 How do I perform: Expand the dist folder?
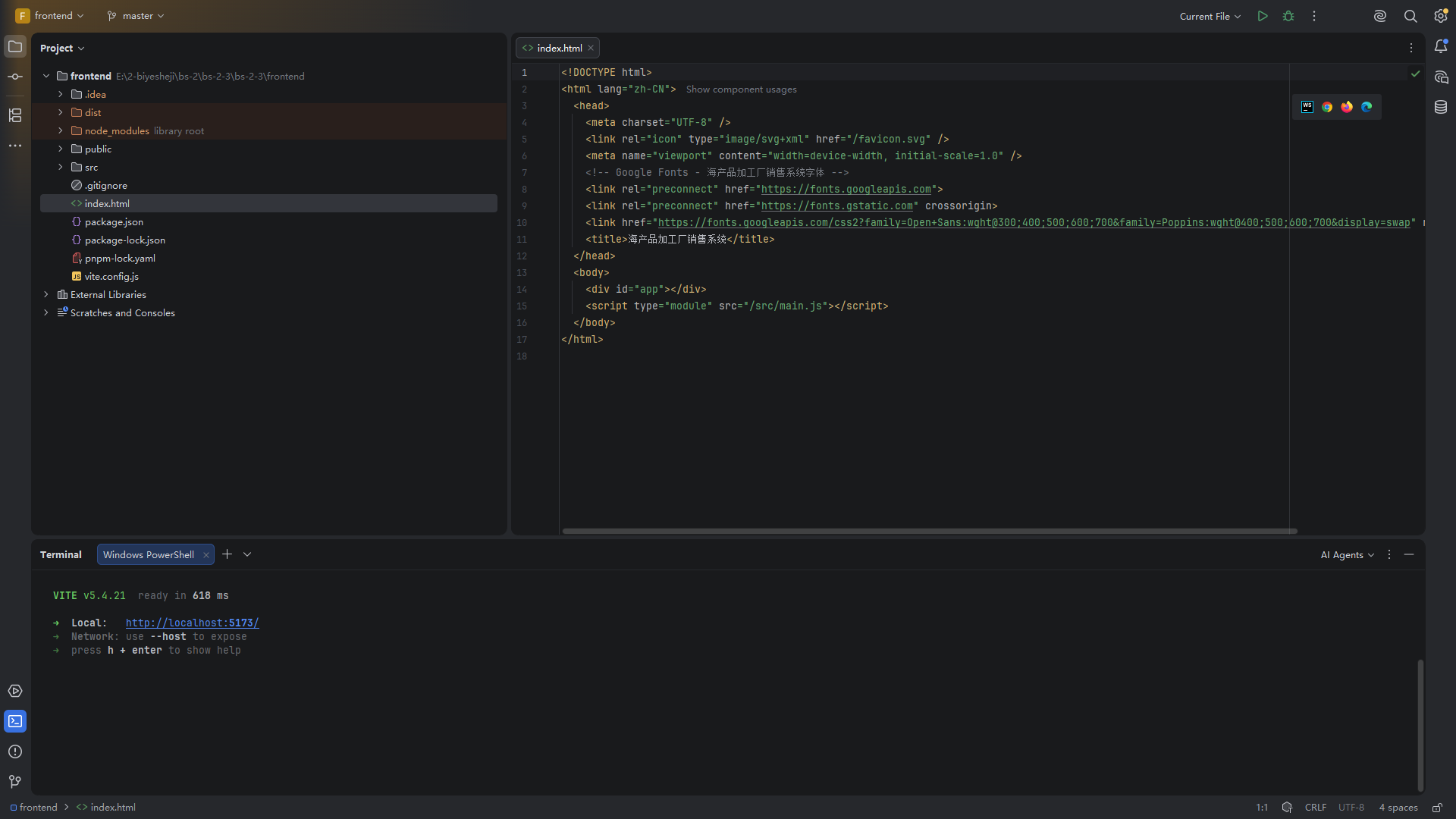point(61,112)
